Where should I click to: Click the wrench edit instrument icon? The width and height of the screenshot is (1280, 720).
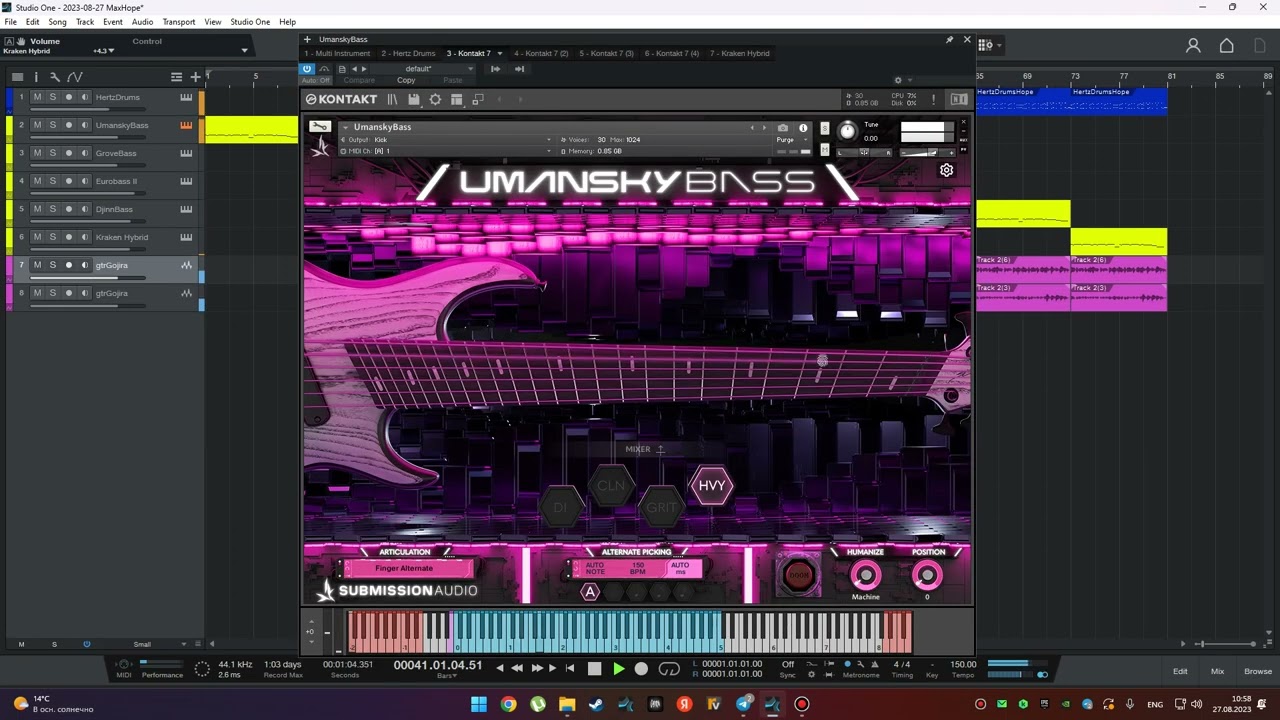point(320,127)
